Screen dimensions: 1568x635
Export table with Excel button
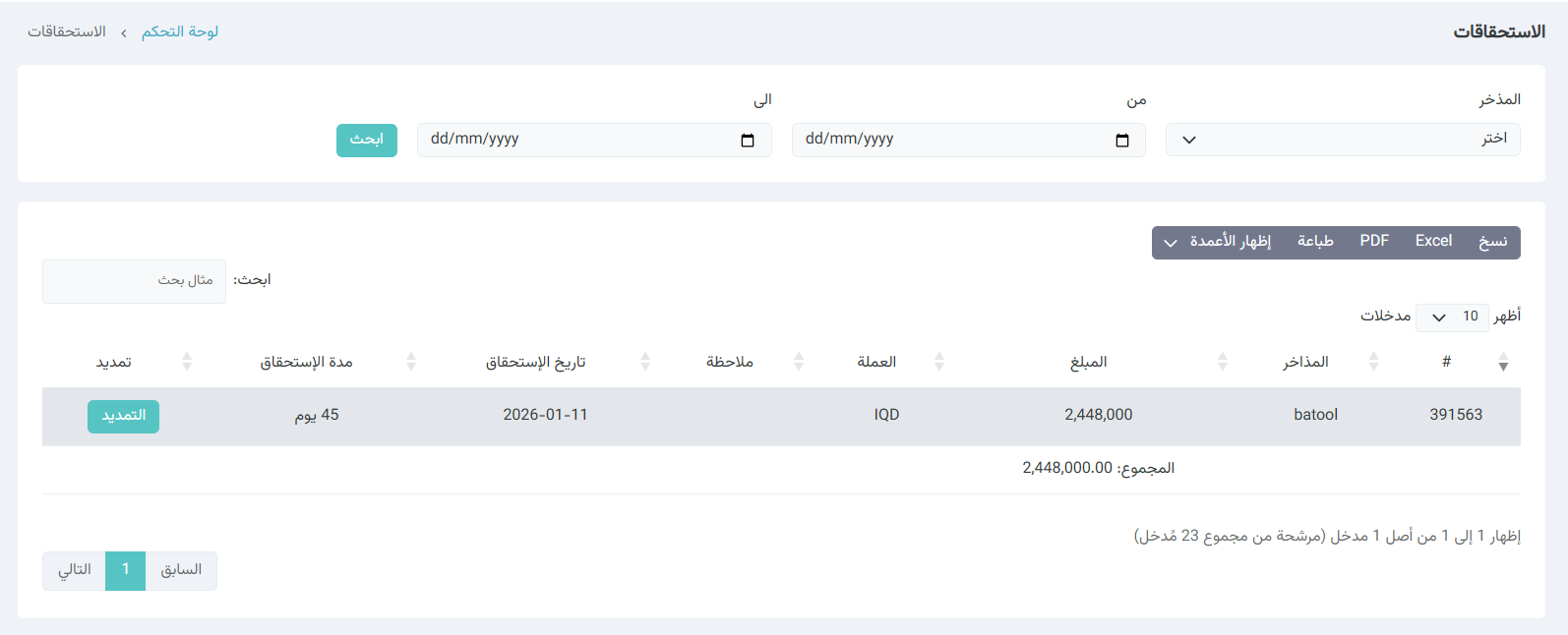point(1433,242)
